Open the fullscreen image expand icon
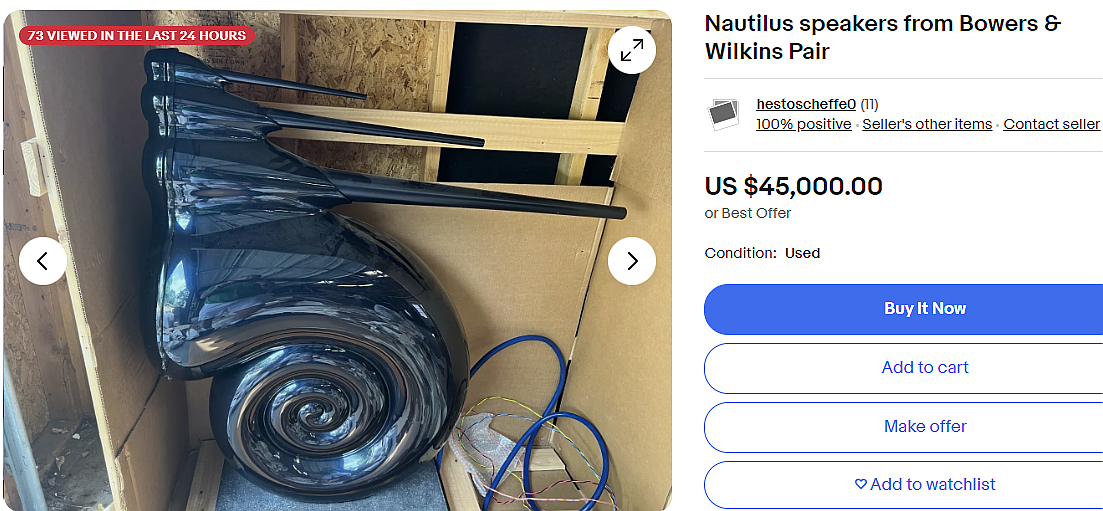Image resolution: width=1103 pixels, height=511 pixels. 632,50
